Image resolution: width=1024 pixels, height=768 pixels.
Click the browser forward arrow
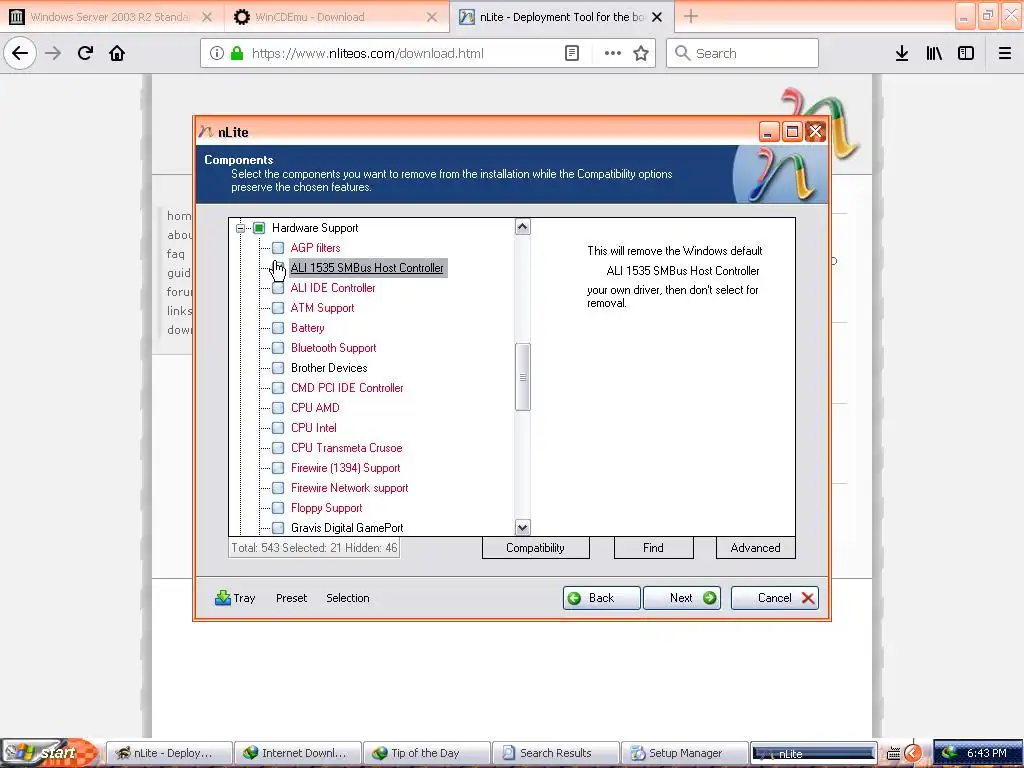(53, 53)
